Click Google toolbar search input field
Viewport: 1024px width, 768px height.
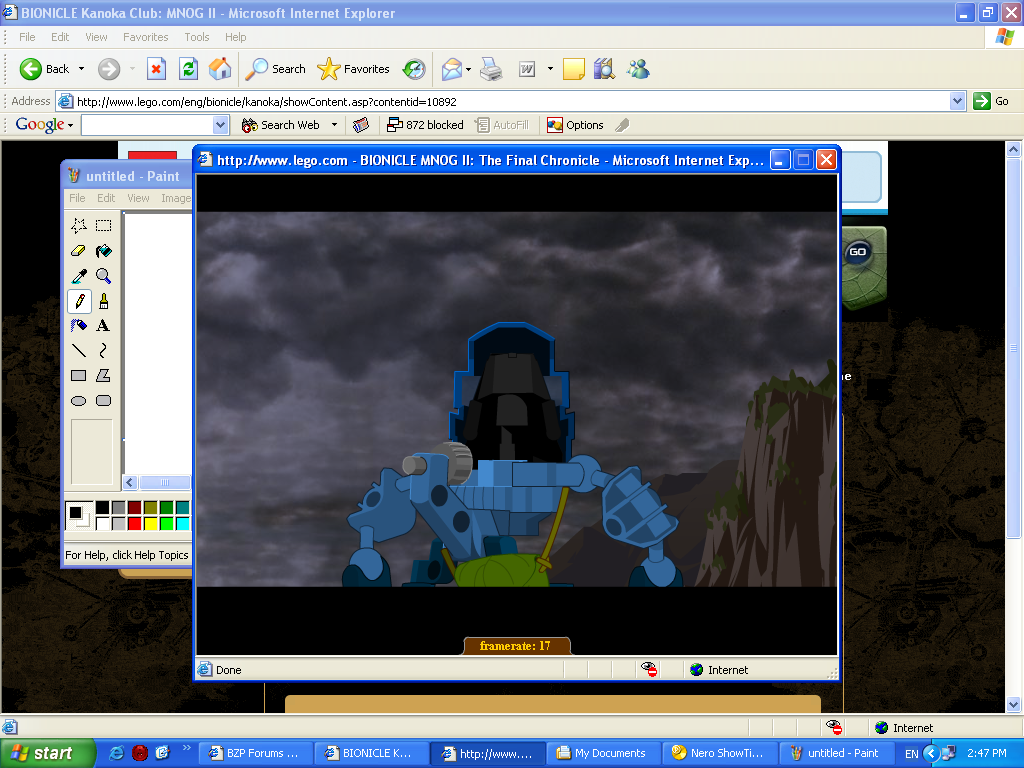148,125
